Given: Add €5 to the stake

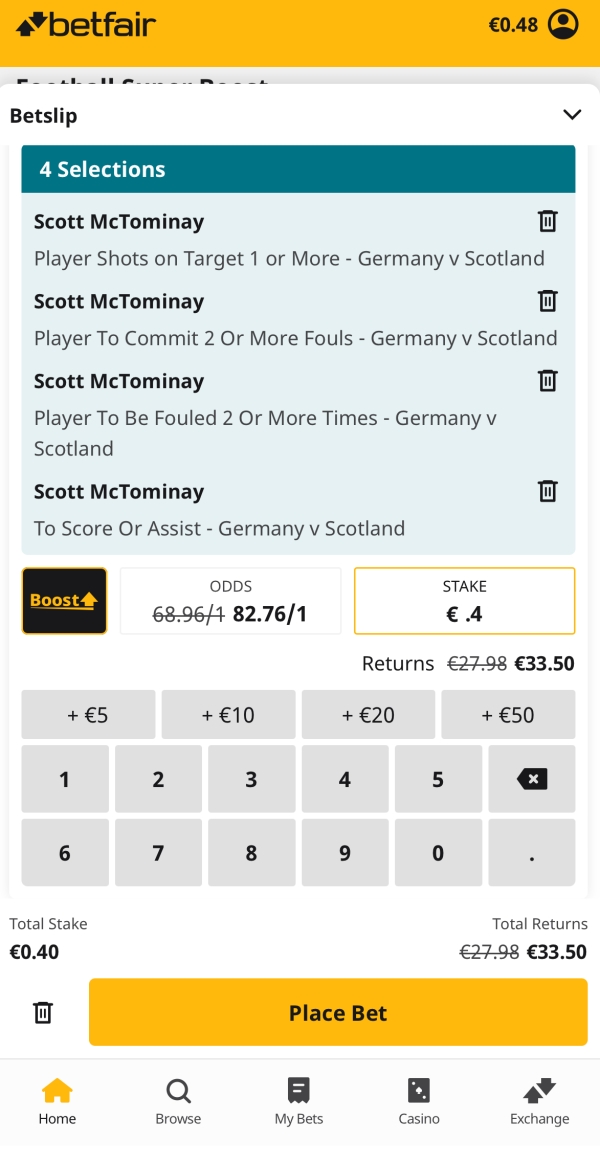Looking at the screenshot, I should 88,714.
